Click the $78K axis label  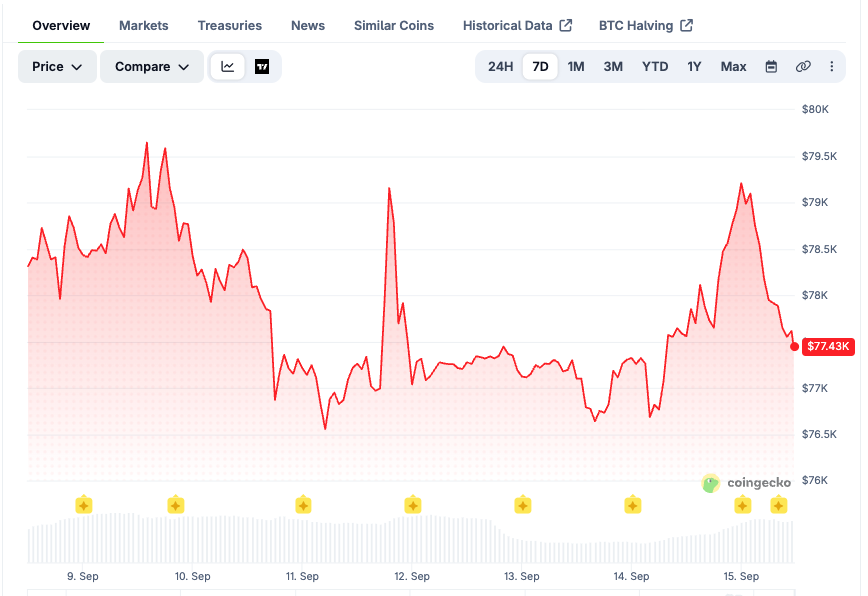(x=815, y=295)
